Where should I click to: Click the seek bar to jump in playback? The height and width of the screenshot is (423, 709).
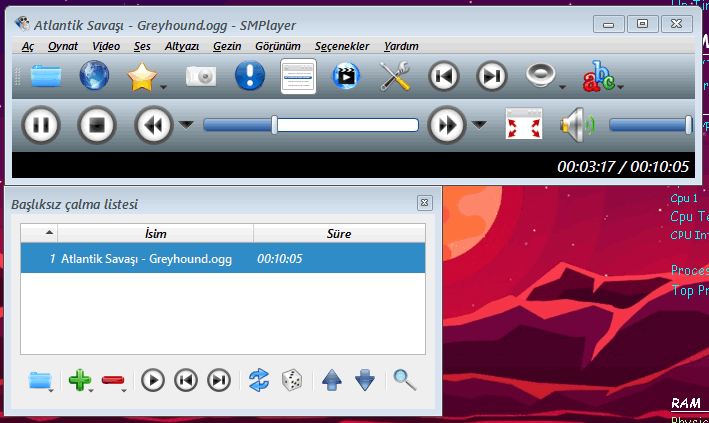(x=311, y=125)
